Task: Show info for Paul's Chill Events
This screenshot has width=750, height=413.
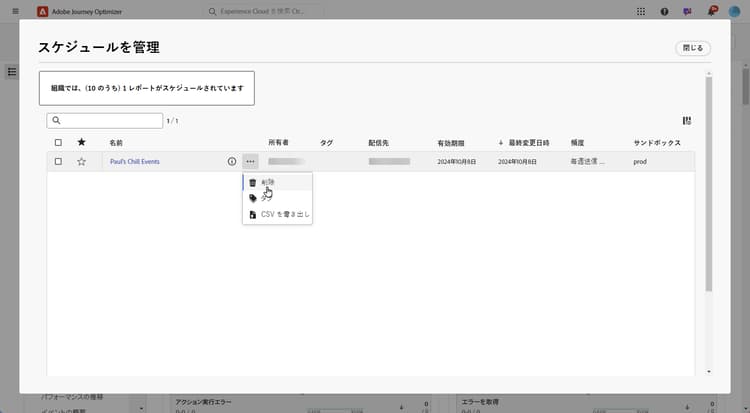Action: pyautogui.click(x=232, y=162)
